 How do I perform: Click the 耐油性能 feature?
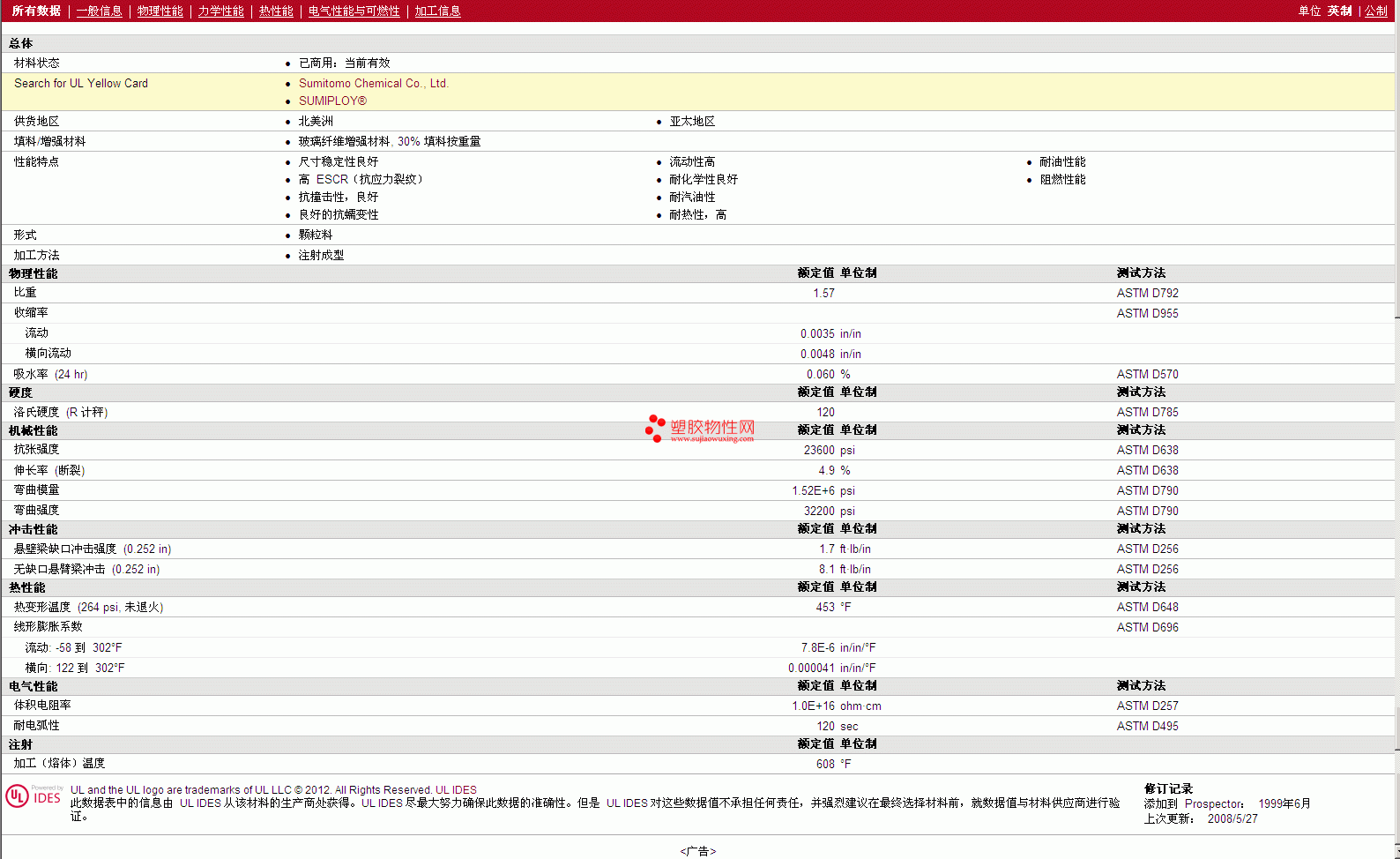[1062, 161]
